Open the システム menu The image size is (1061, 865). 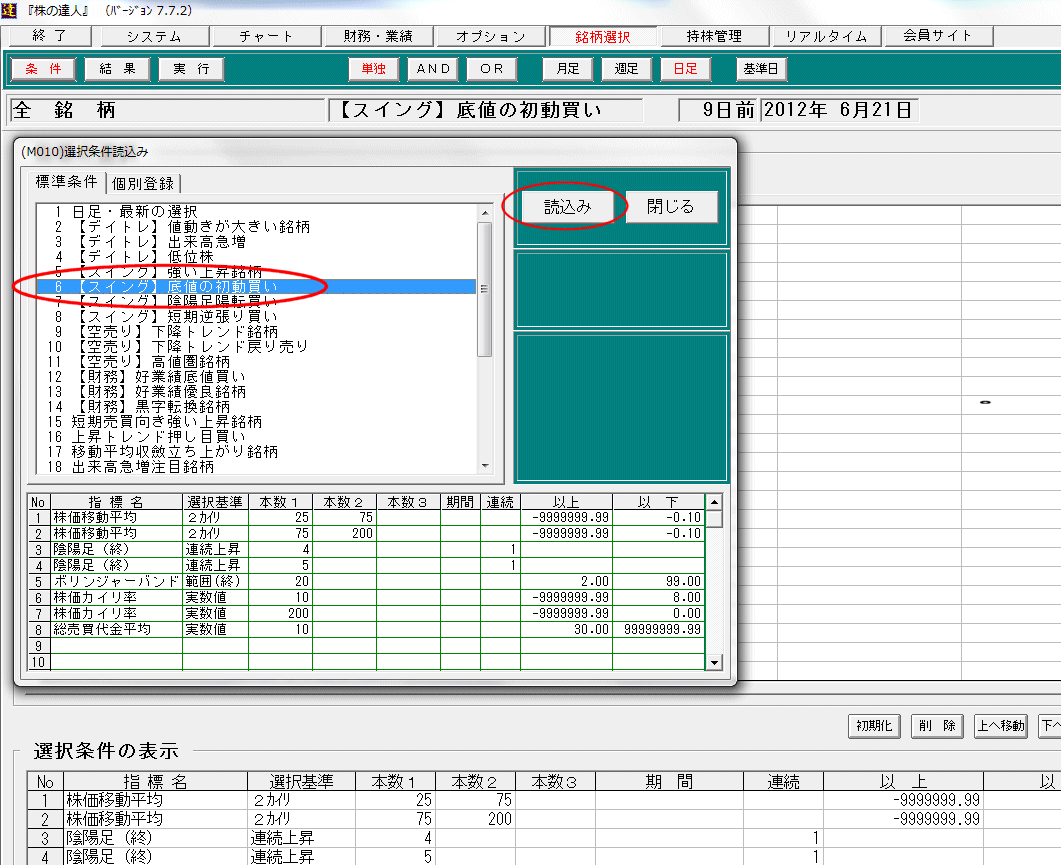pos(154,36)
